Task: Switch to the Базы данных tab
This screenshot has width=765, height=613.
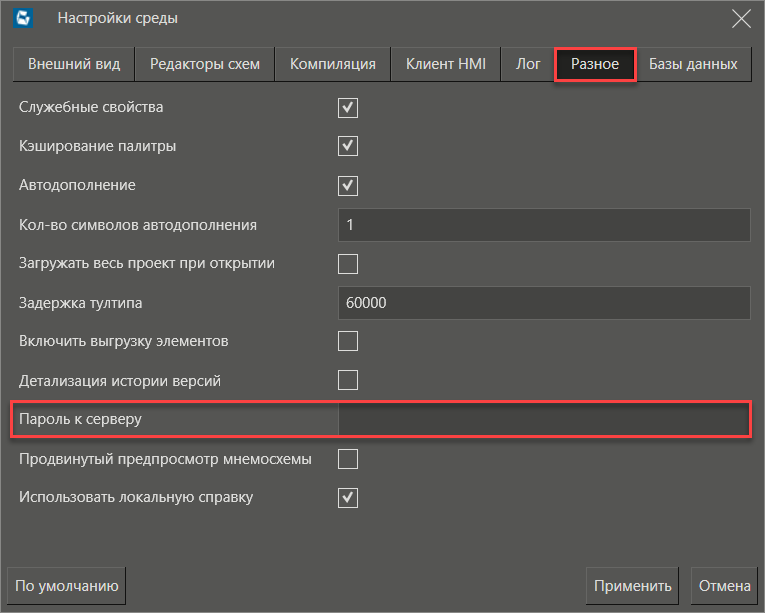Action: (693, 64)
